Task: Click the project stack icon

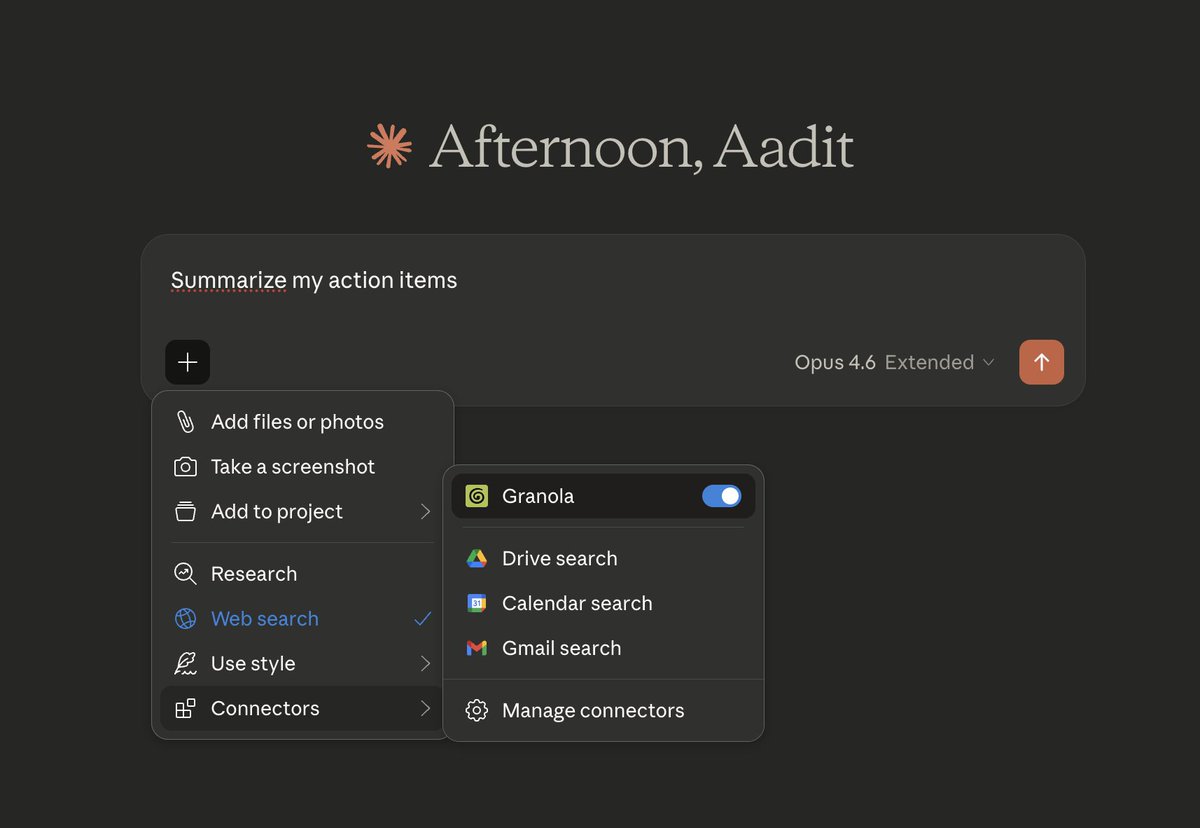Action: coord(185,512)
